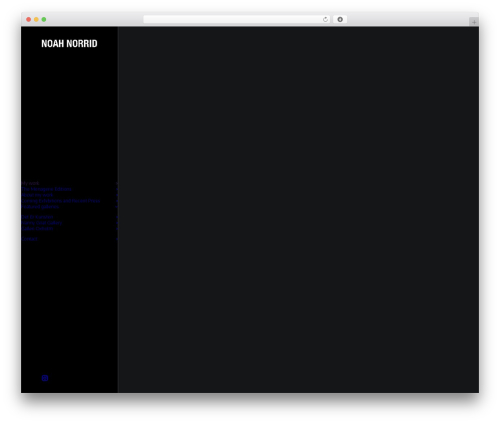Open the About my work page

[x=37, y=195]
